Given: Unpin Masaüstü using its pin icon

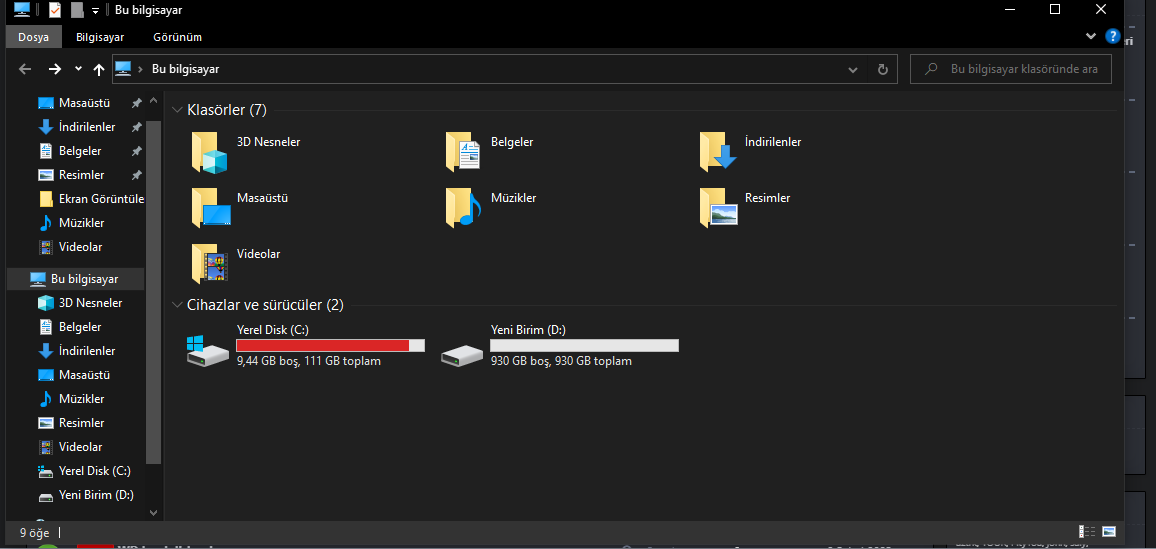Looking at the screenshot, I should 136,103.
